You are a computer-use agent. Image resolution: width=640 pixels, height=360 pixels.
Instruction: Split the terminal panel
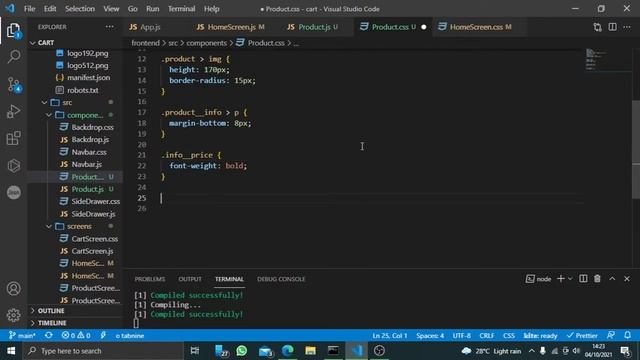583,279
